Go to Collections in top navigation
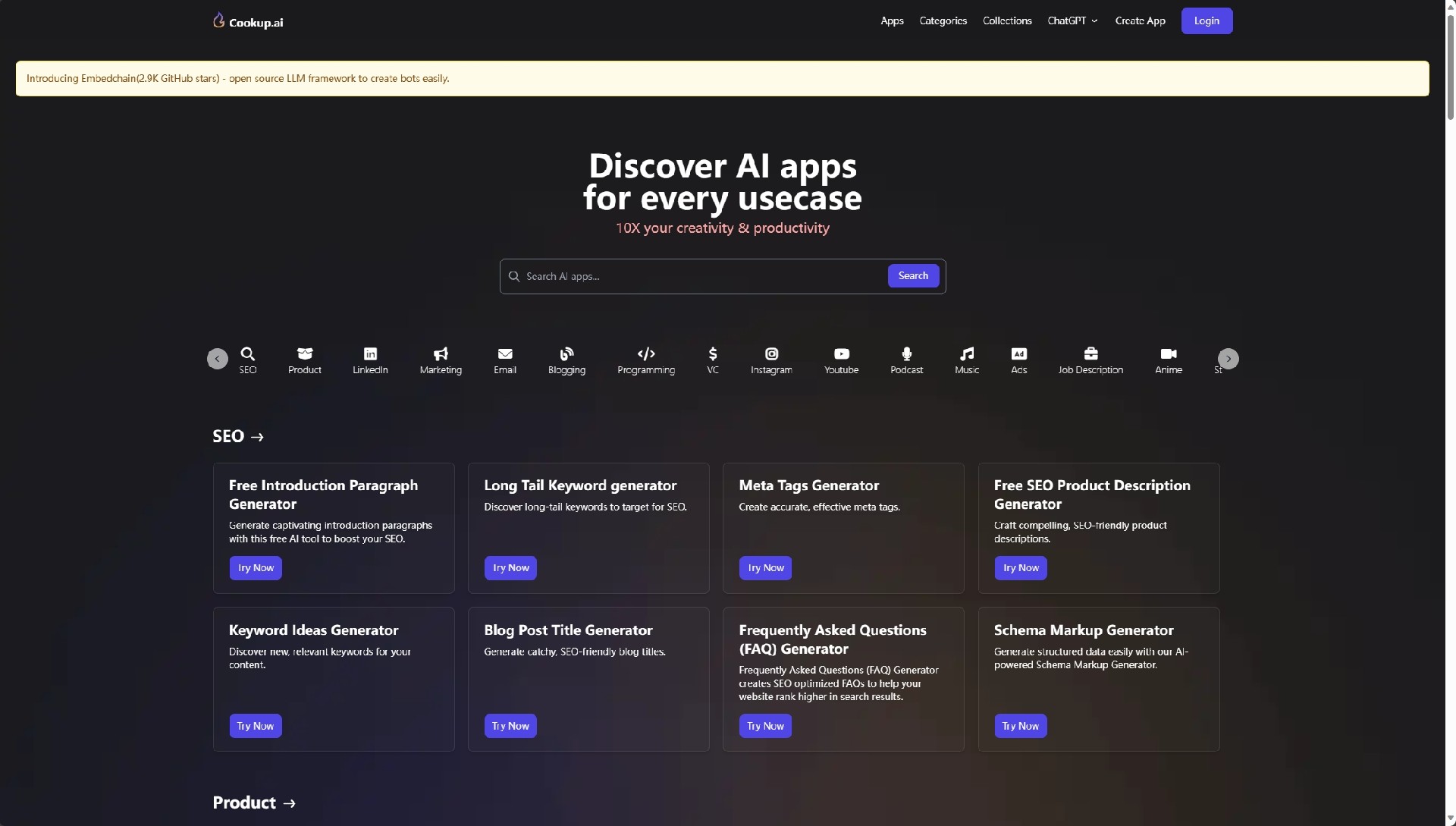The height and width of the screenshot is (826, 1456). (1007, 21)
